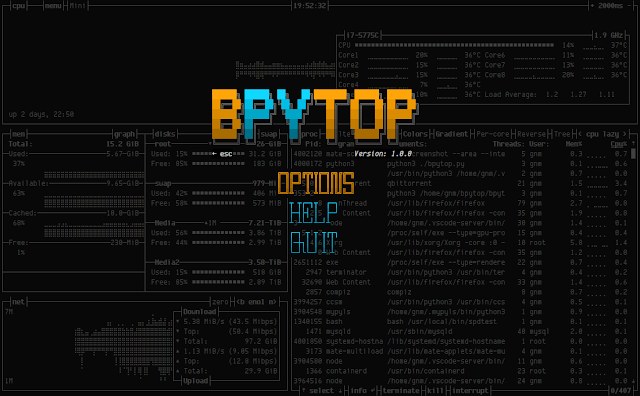Click right arrow after cpu lazy sorting
The height and width of the screenshot is (396, 640).
click(x=624, y=134)
